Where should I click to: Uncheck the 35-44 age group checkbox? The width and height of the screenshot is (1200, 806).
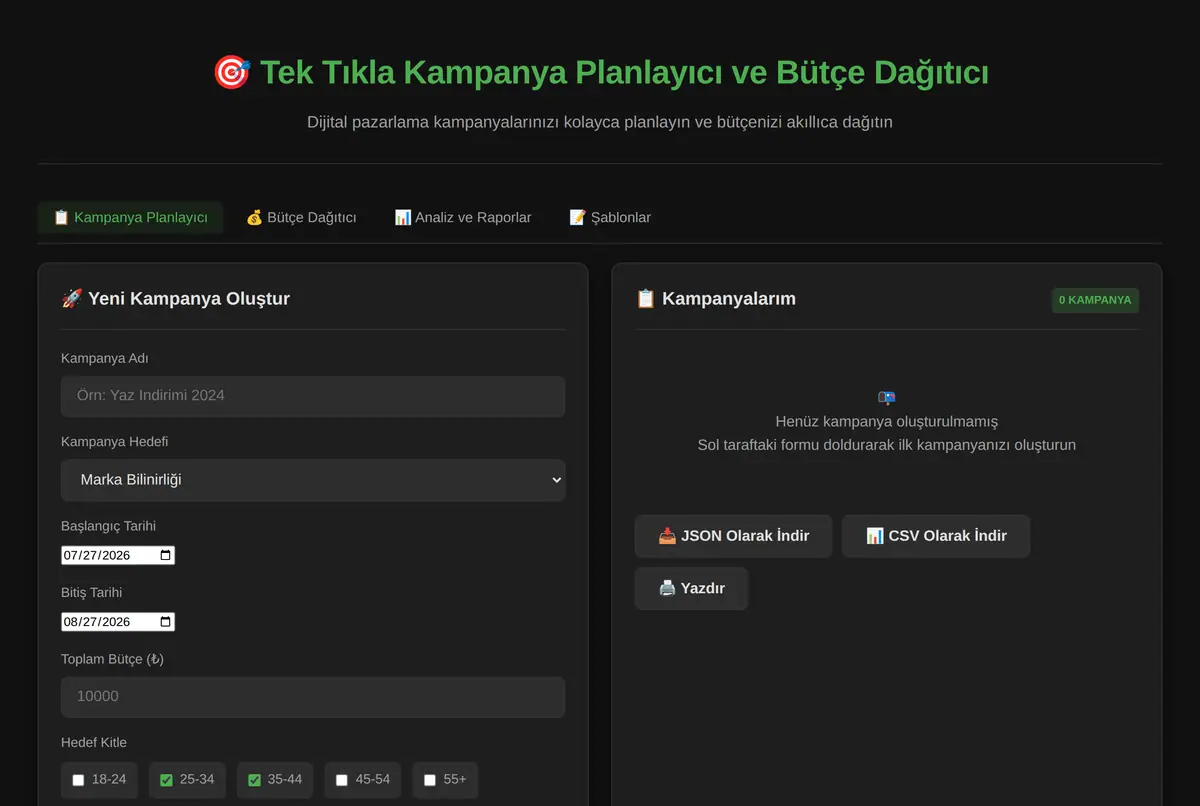click(255, 780)
